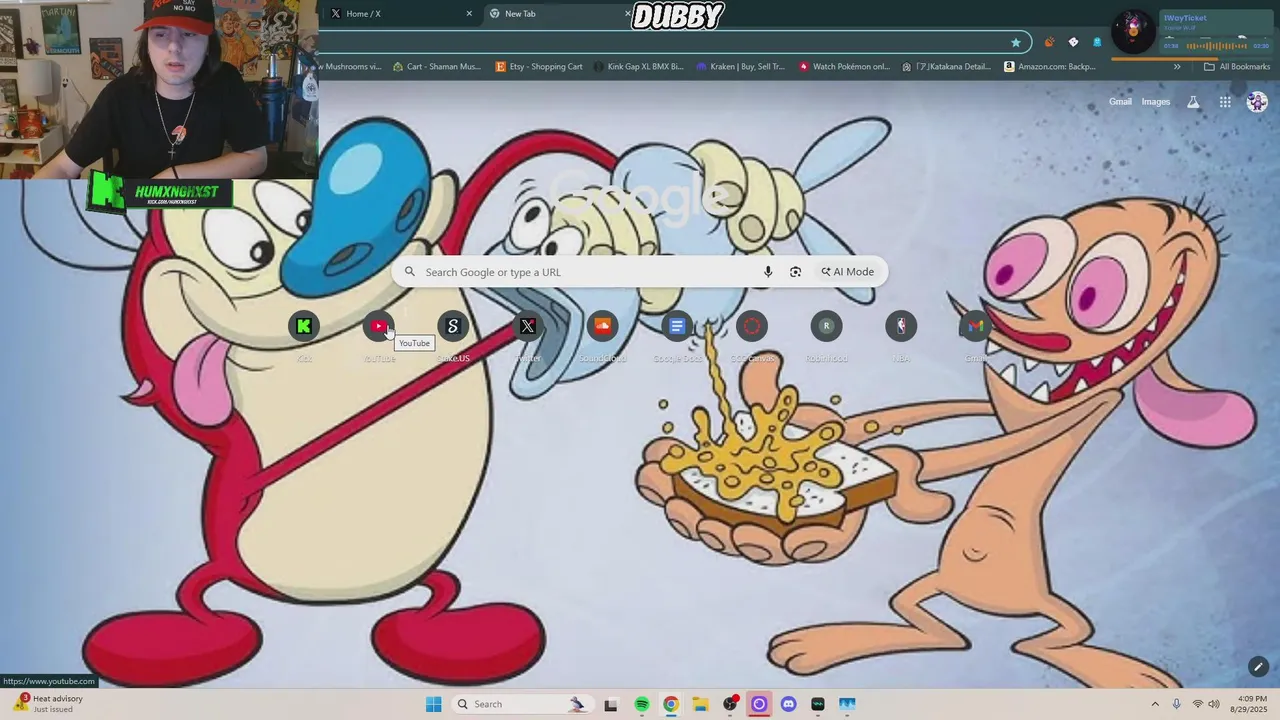Open the Google apps grid
The height and width of the screenshot is (720, 1280).
[x=1225, y=102]
